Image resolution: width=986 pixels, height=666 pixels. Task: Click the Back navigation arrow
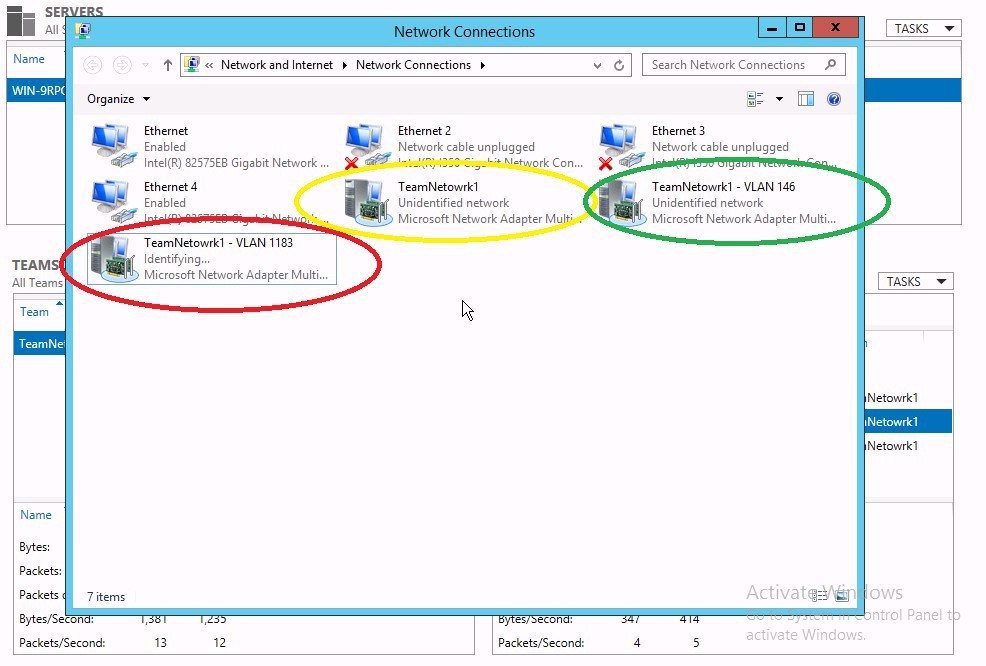click(x=92, y=65)
